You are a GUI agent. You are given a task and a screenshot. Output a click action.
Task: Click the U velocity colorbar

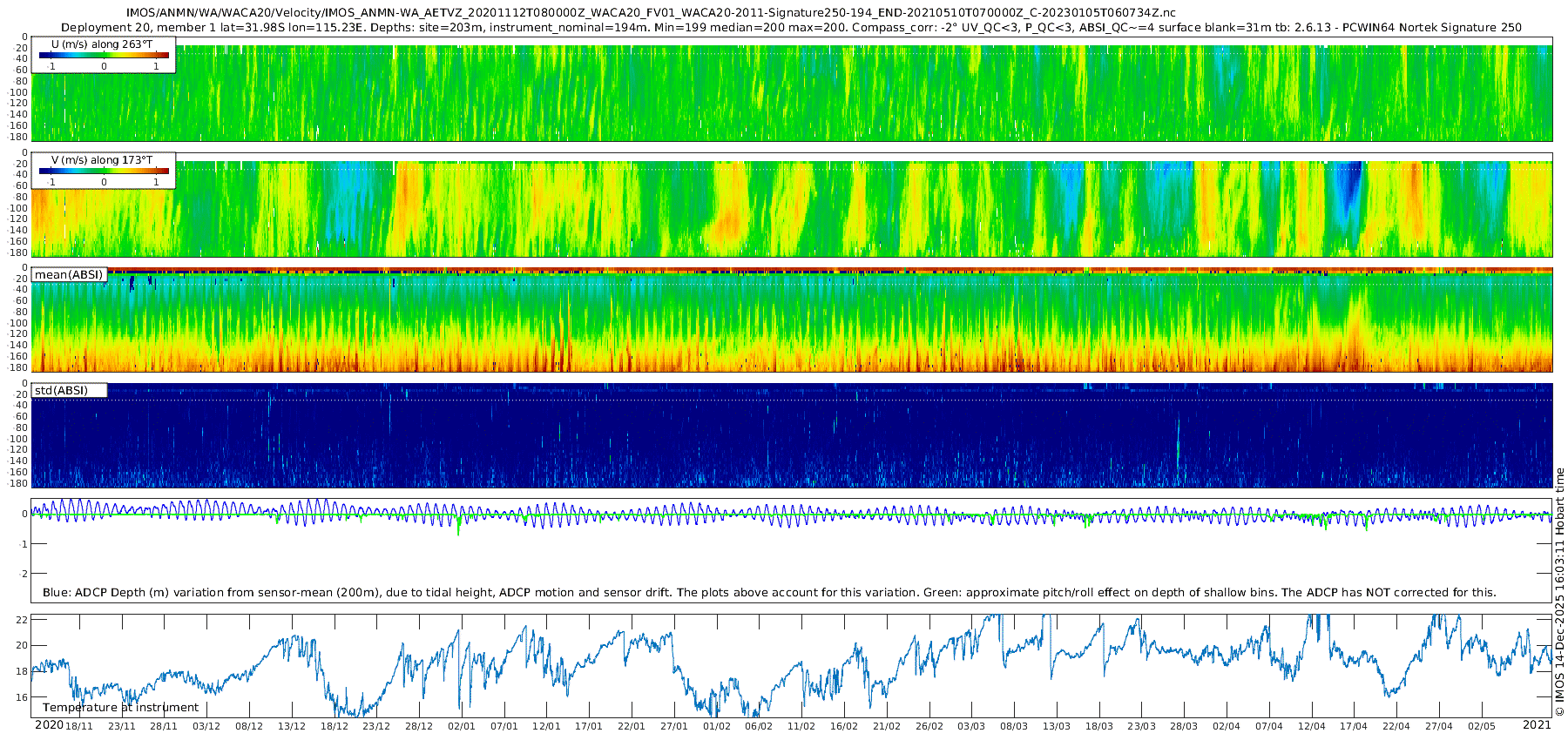(x=104, y=56)
